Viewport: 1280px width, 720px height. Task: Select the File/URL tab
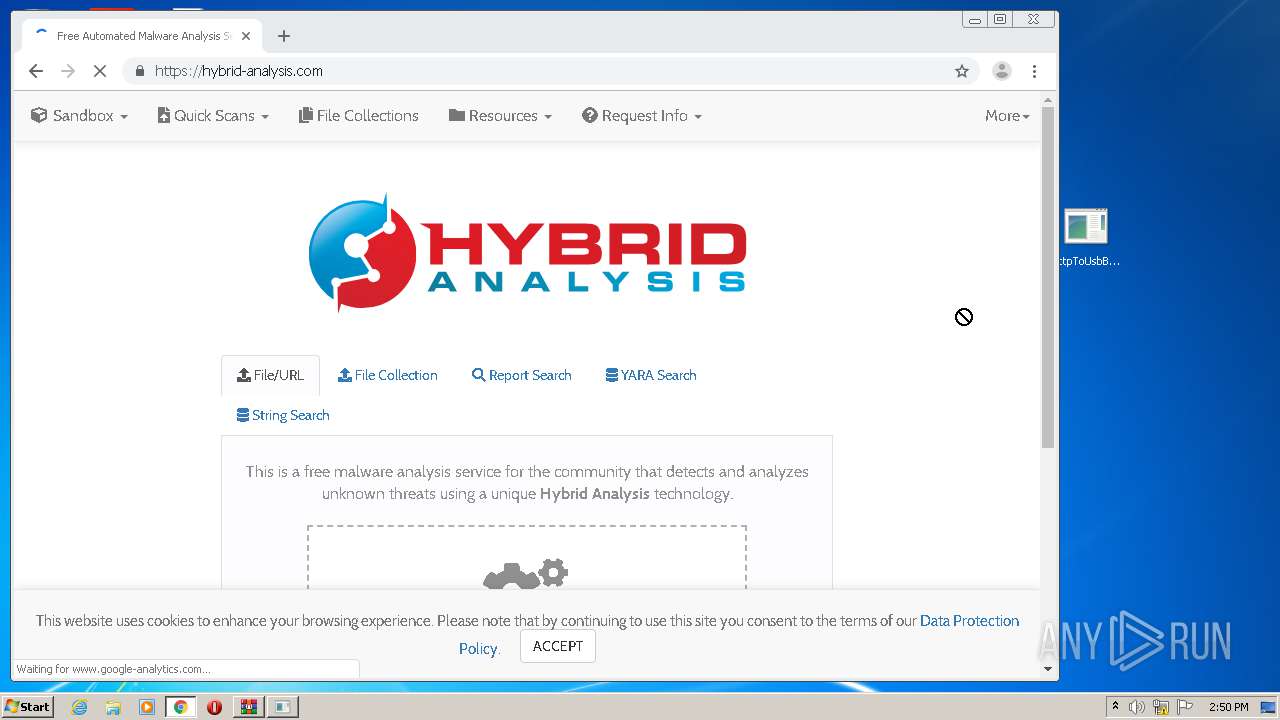pos(270,376)
